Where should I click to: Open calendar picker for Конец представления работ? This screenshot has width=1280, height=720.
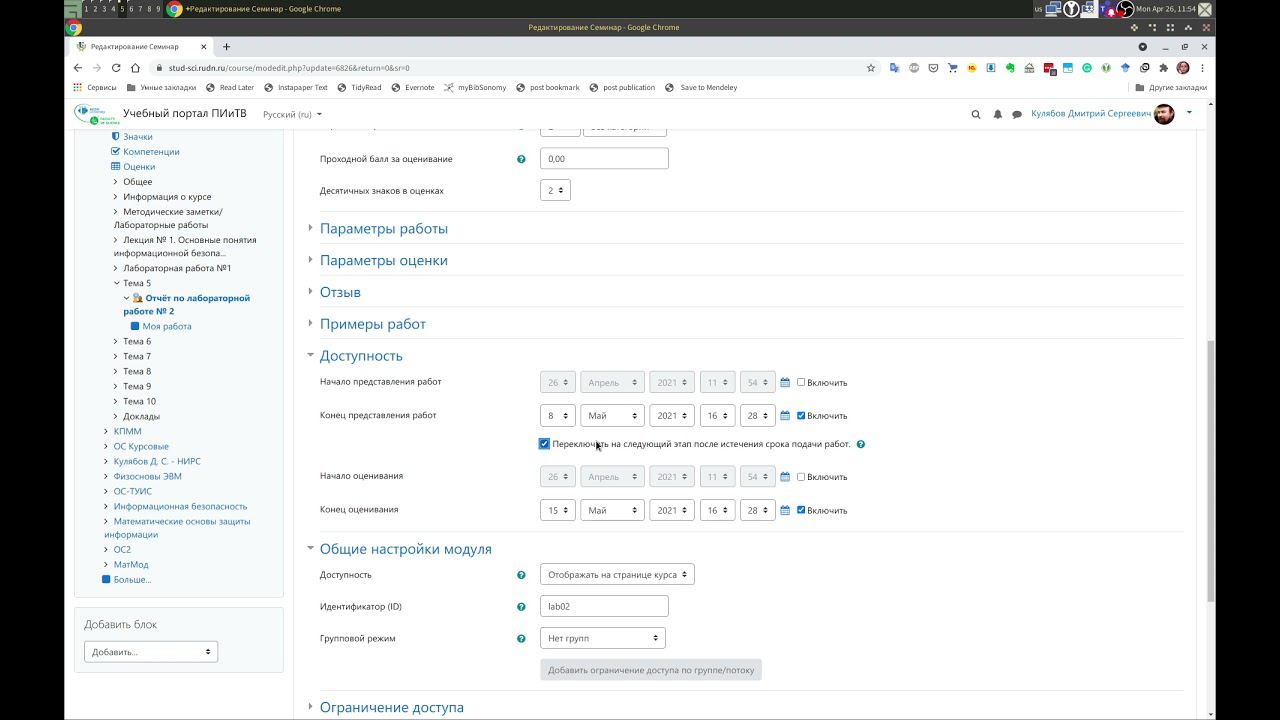(785, 415)
